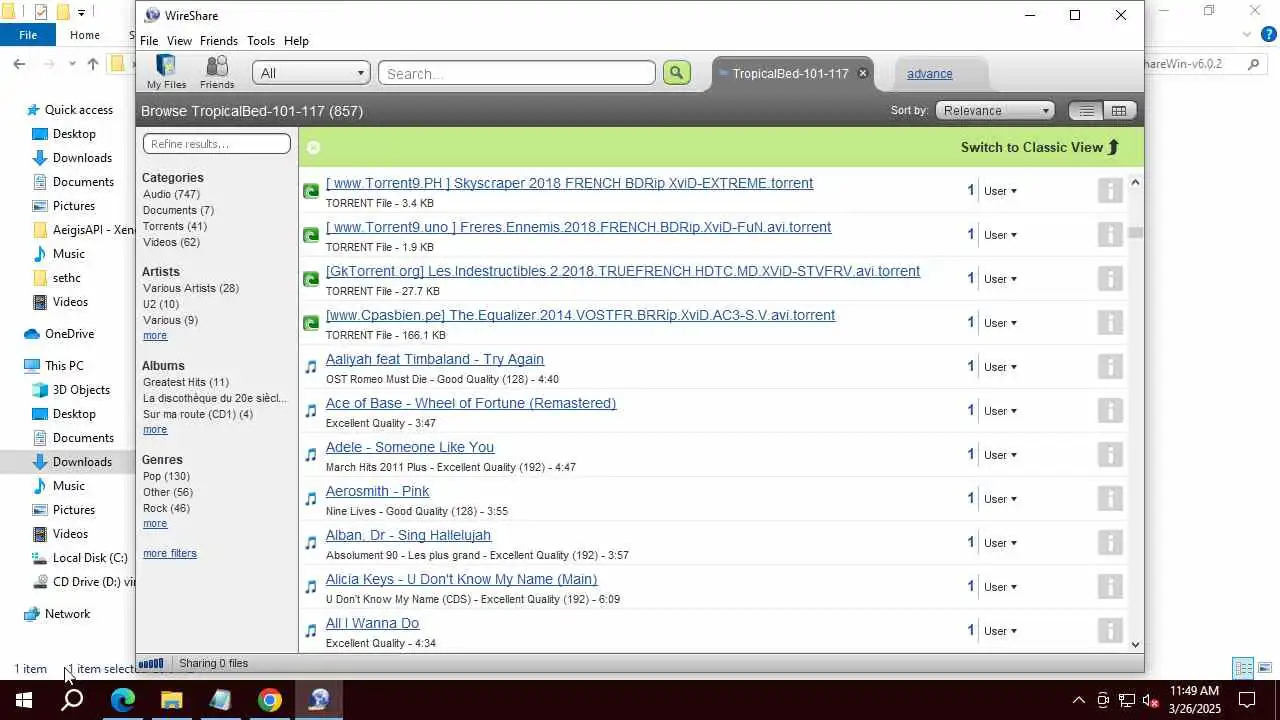Filter by Videos (62) category

171,242
